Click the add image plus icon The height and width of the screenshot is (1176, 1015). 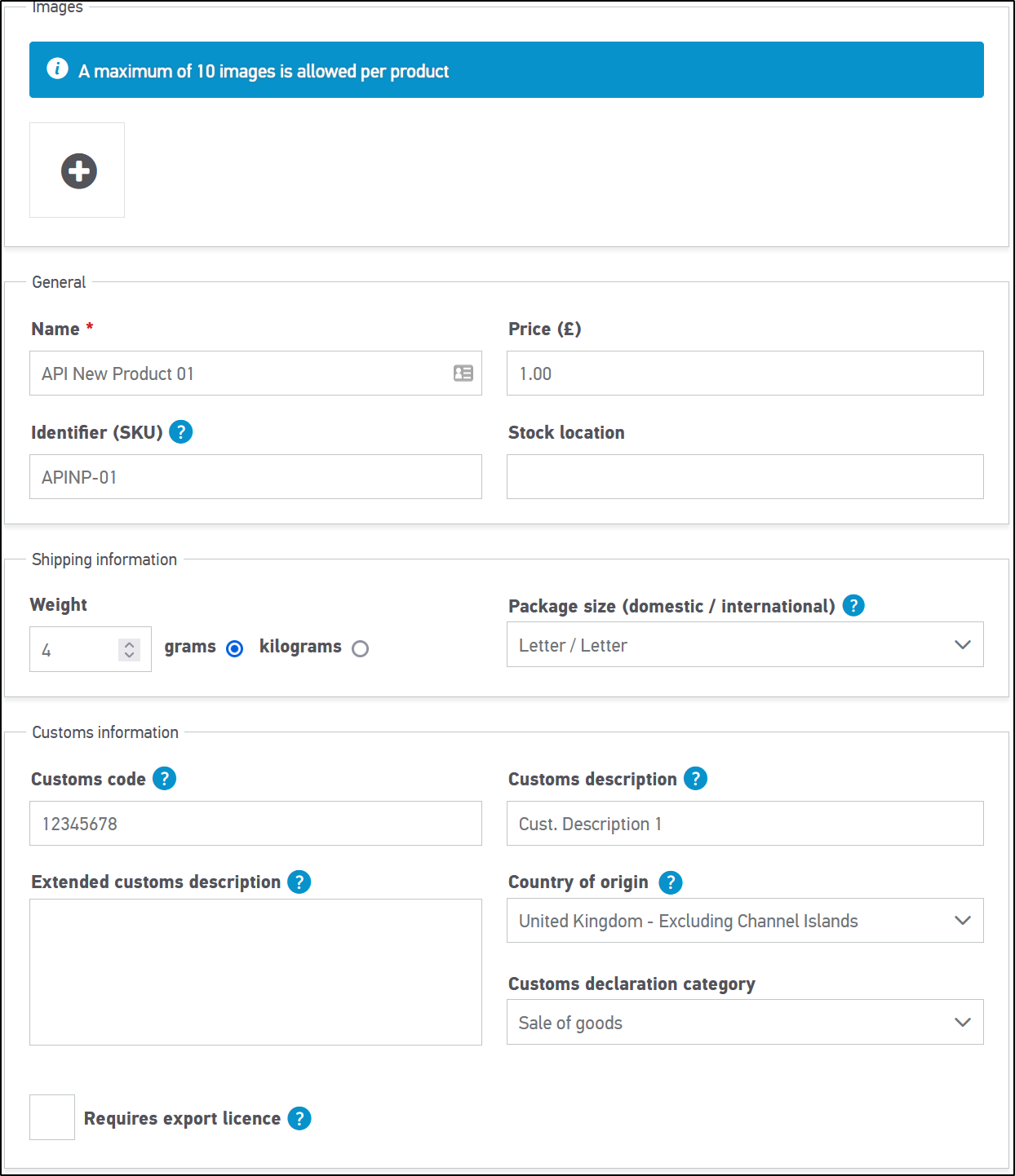pyautogui.click(x=78, y=171)
